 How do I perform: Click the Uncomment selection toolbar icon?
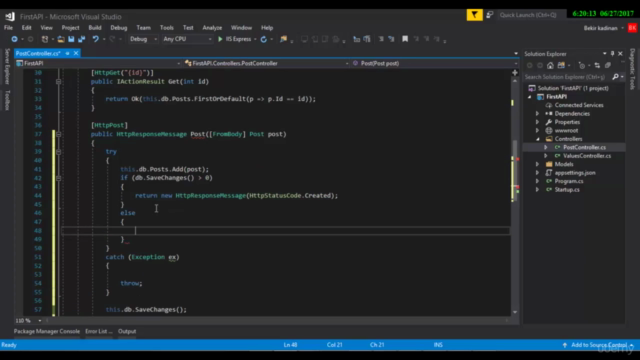pos(367,39)
